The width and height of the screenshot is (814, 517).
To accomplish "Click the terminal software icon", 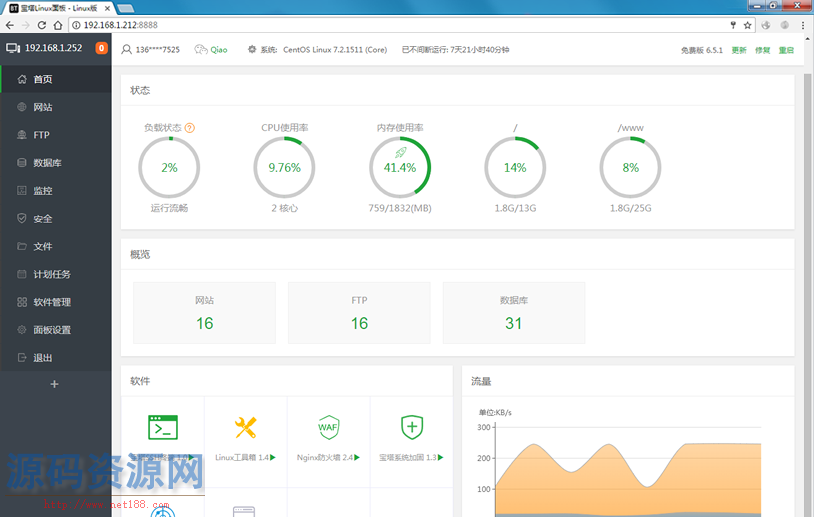I will (163, 428).
